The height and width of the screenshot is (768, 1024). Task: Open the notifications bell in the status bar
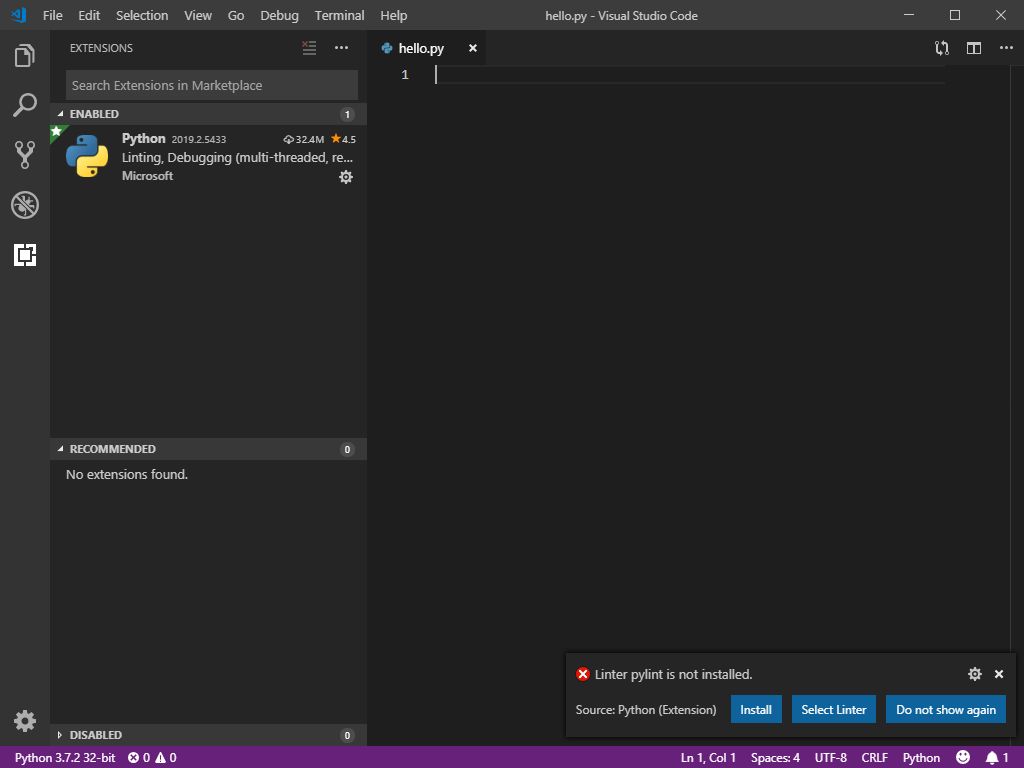[x=993, y=757]
